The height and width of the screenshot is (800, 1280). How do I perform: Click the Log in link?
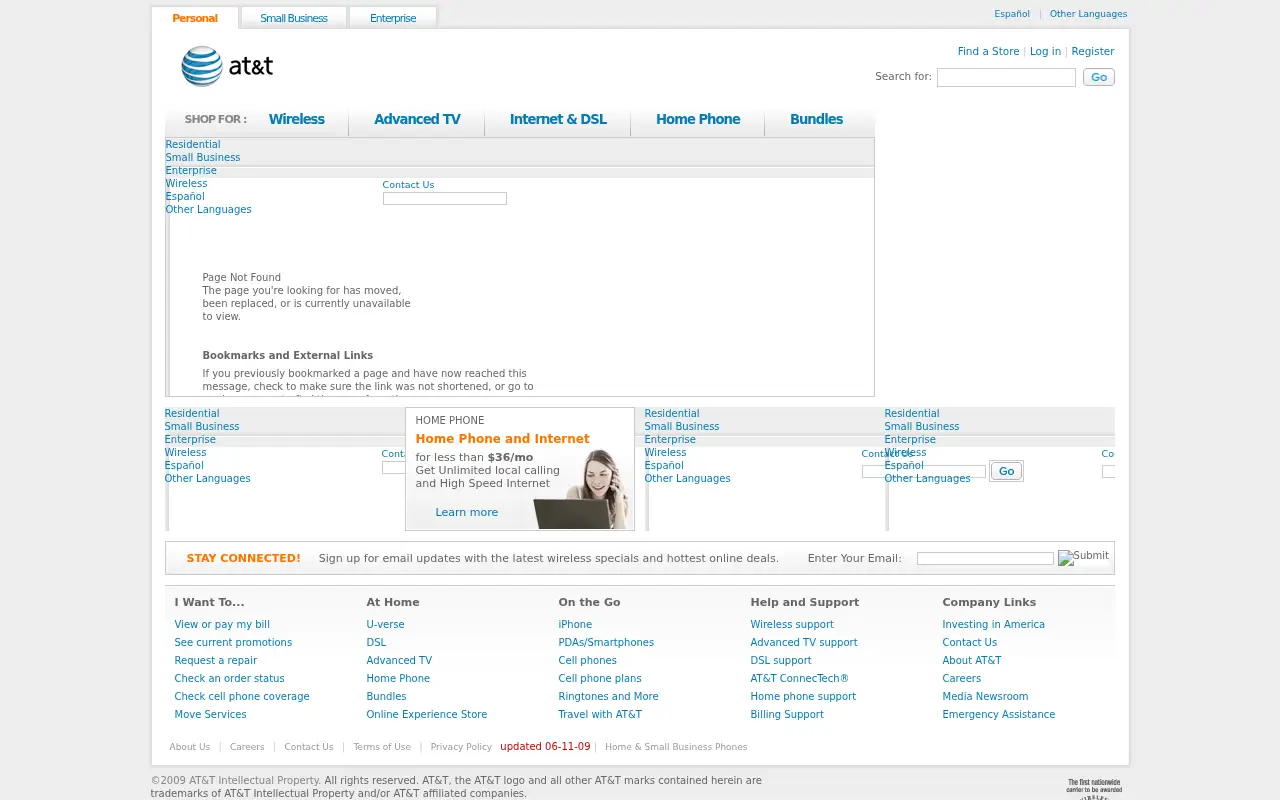coord(1045,51)
